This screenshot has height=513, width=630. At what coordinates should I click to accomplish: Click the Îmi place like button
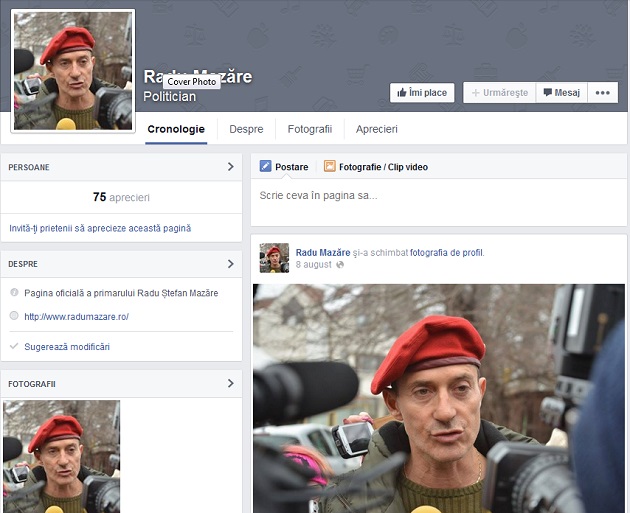coord(422,93)
